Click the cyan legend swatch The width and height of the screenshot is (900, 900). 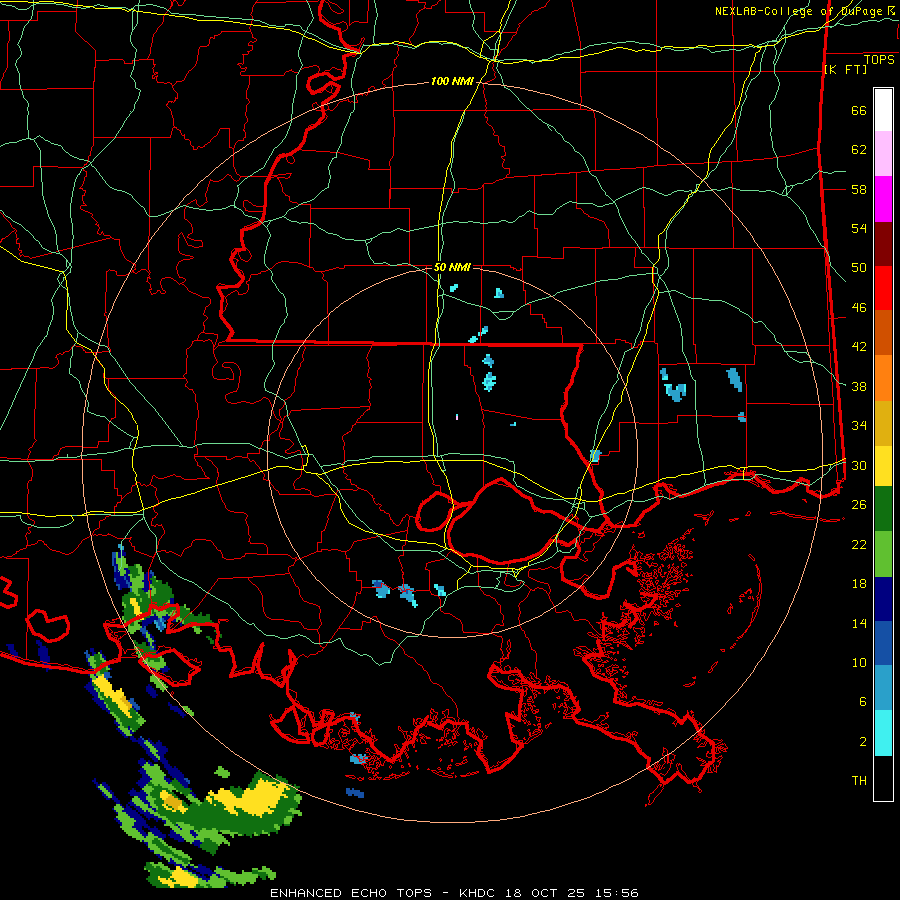(883, 733)
